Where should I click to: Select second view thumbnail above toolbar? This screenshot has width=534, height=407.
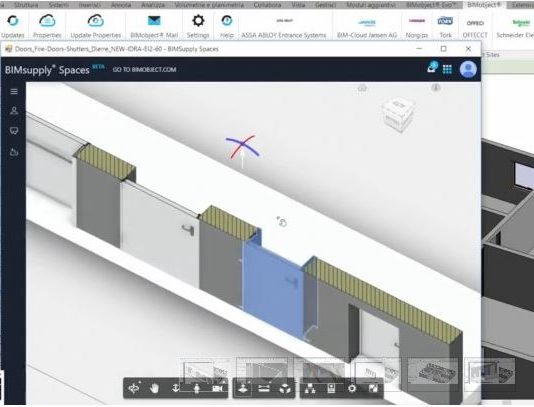[x=263, y=370]
